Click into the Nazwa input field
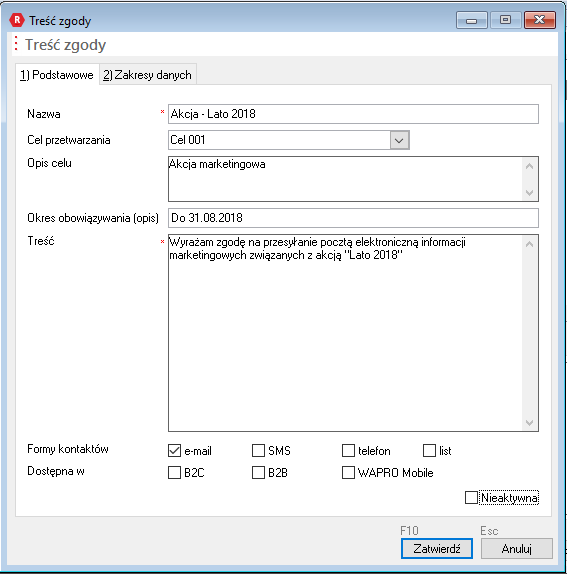The height and width of the screenshot is (575, 567). [x=353, y=114]
